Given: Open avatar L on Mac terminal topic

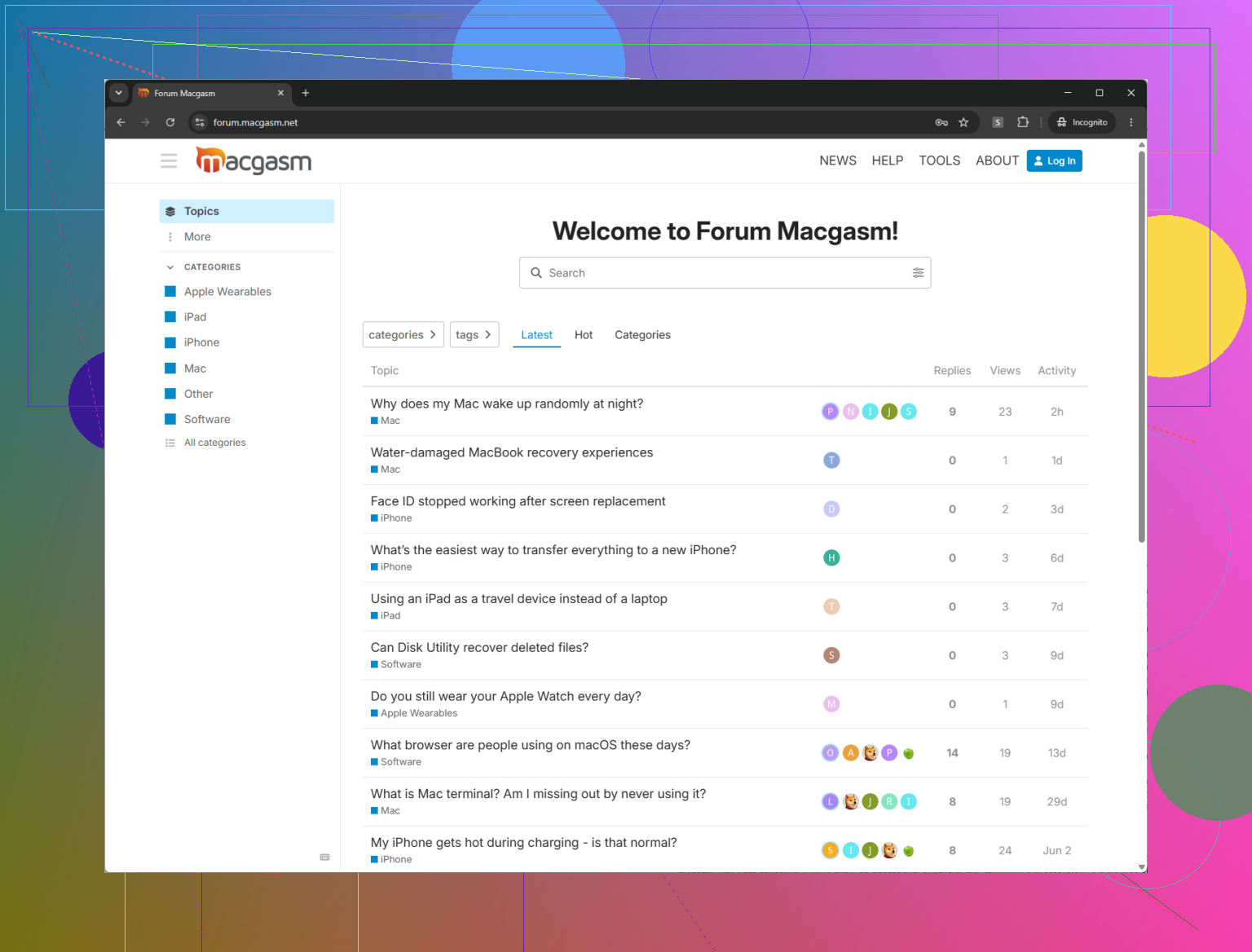Looking at the screenshot, I should click(x=830, y=802).
